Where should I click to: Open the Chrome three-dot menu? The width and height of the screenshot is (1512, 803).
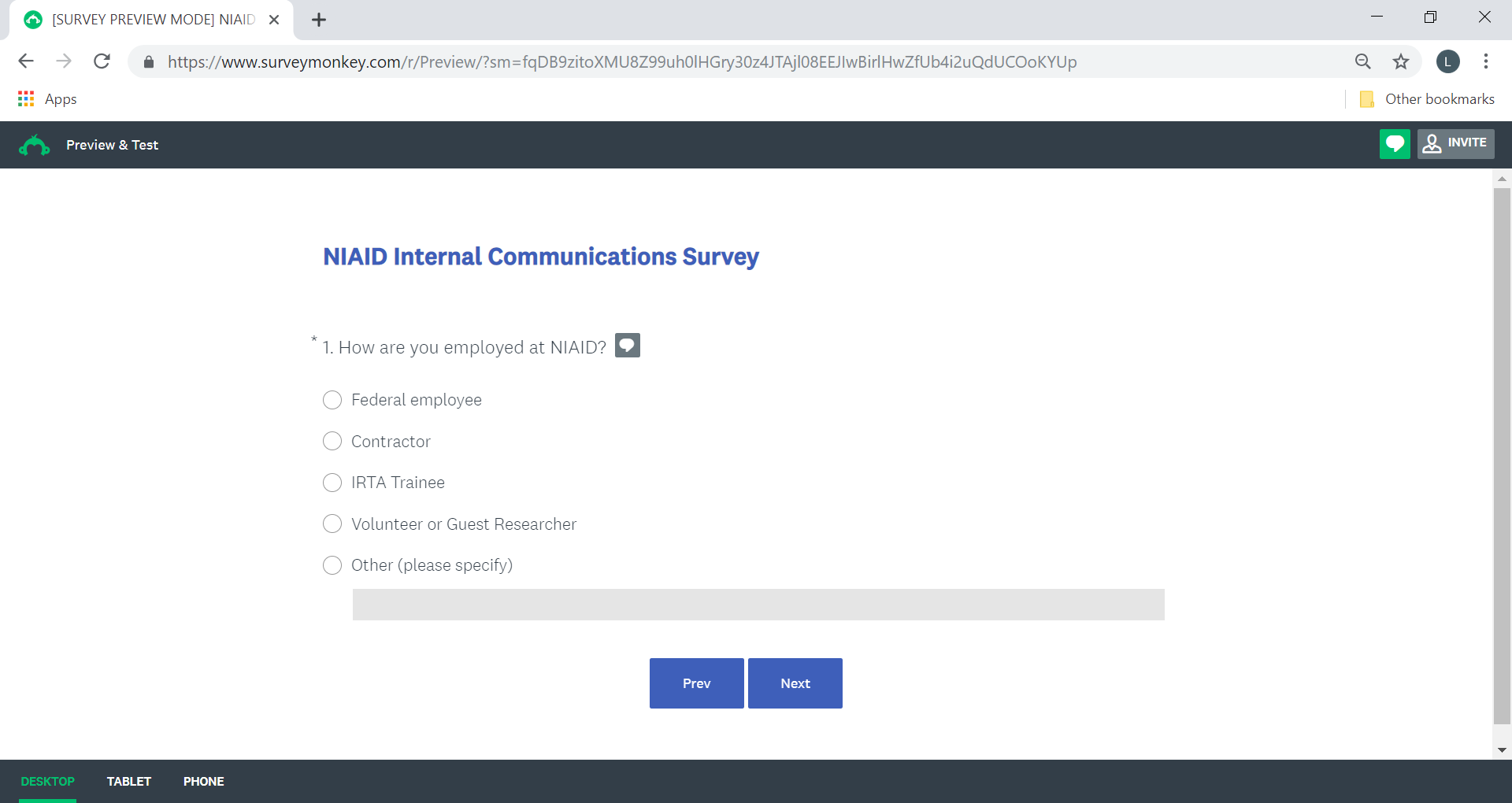(x=1485, y=61)
